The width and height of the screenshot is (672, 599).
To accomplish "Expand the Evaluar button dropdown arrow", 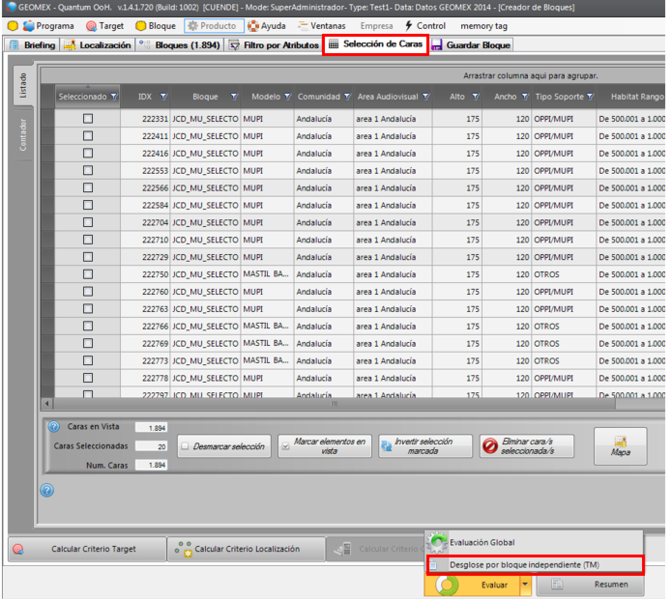I will [524, 583].
